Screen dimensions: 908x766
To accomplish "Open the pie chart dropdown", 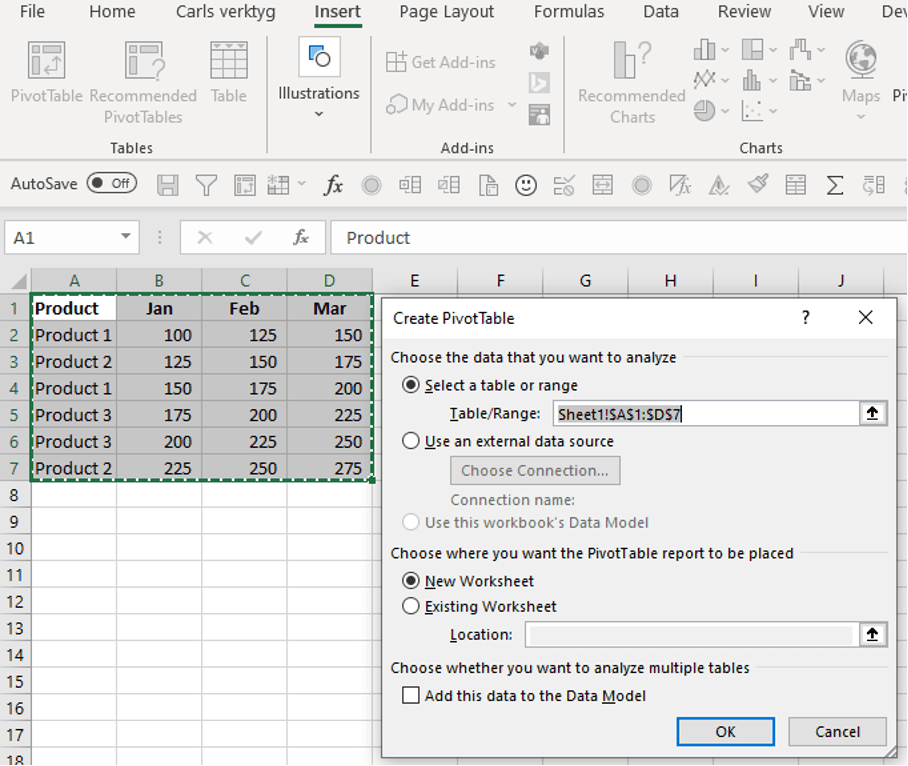I will [726, 111].
